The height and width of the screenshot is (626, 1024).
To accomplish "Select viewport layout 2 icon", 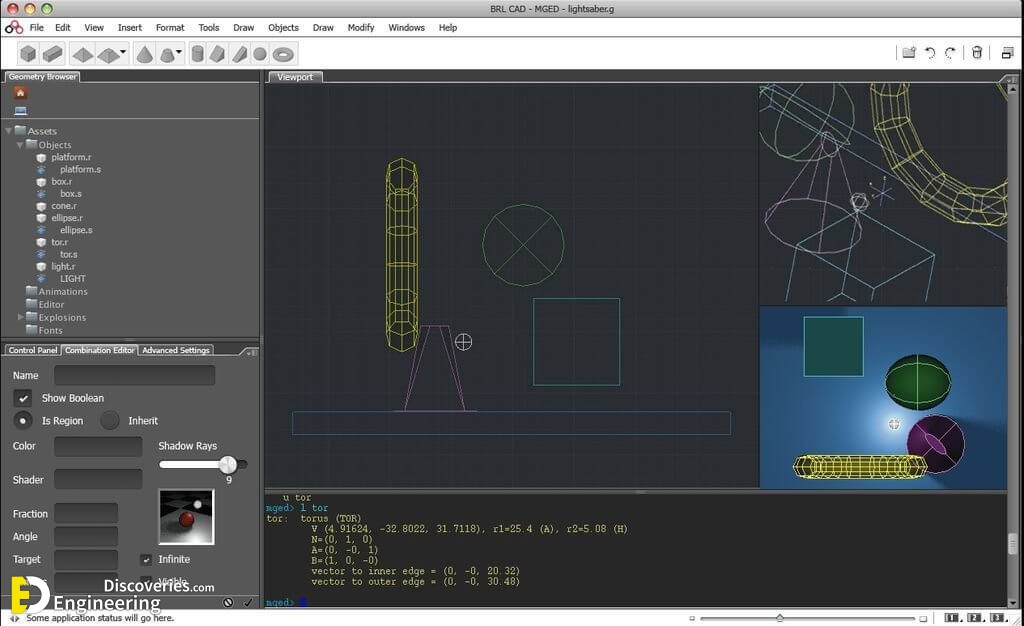I will coord(975,618).
